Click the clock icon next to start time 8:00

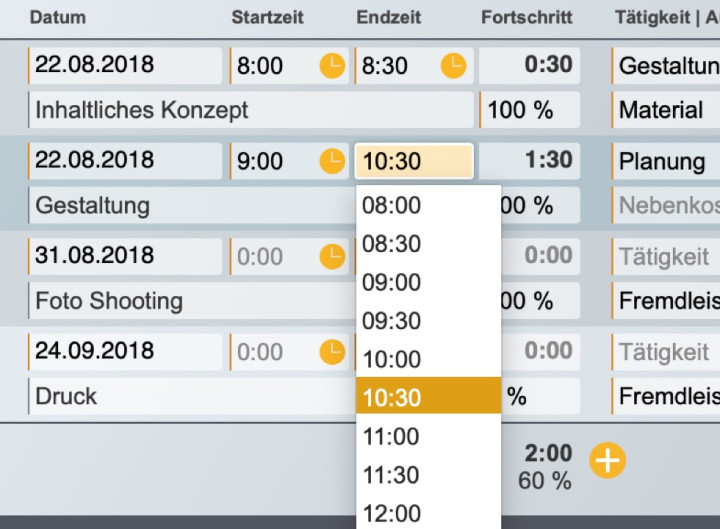331,66
